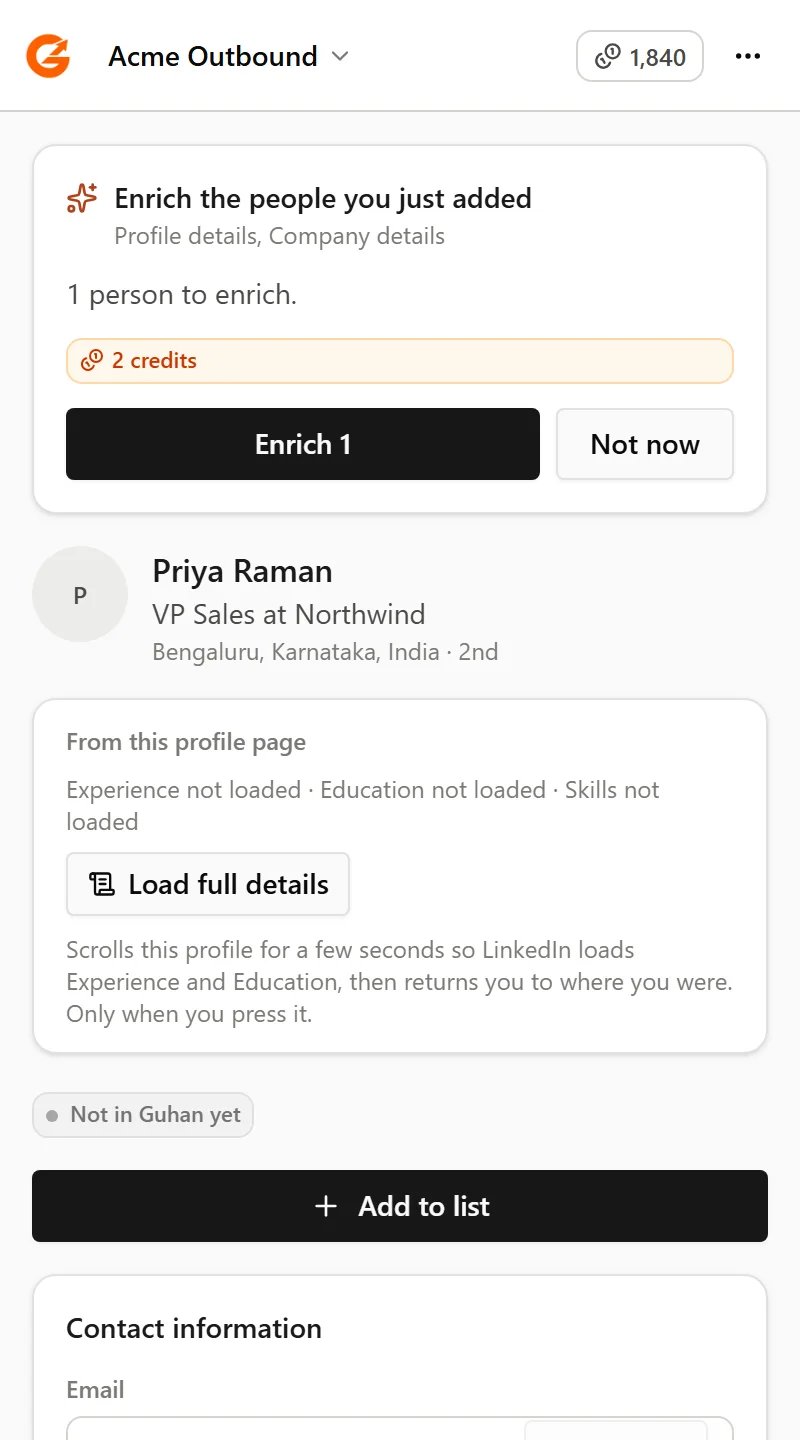Select Priya Raman's avatar thumbnail
This screenshot has width=800, height=1440.
tap(80, 594)
